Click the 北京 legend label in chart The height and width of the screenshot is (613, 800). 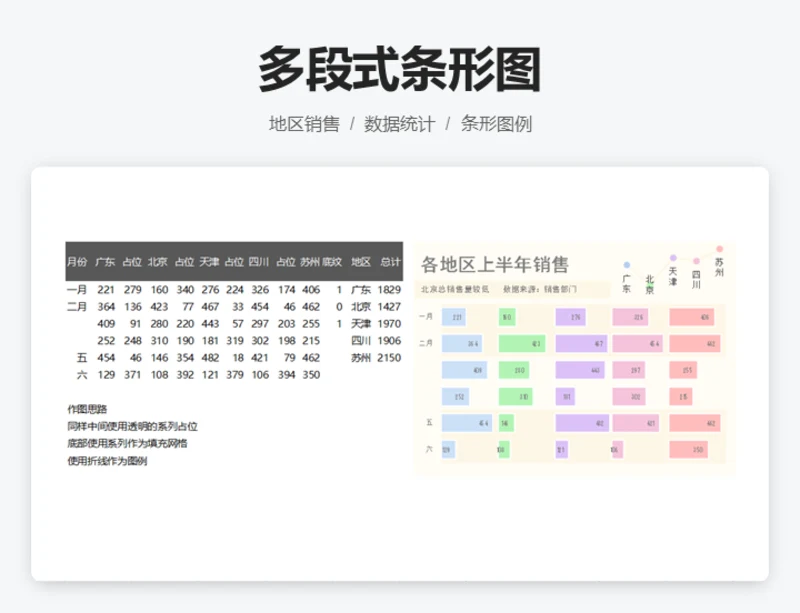coord(649,285)
